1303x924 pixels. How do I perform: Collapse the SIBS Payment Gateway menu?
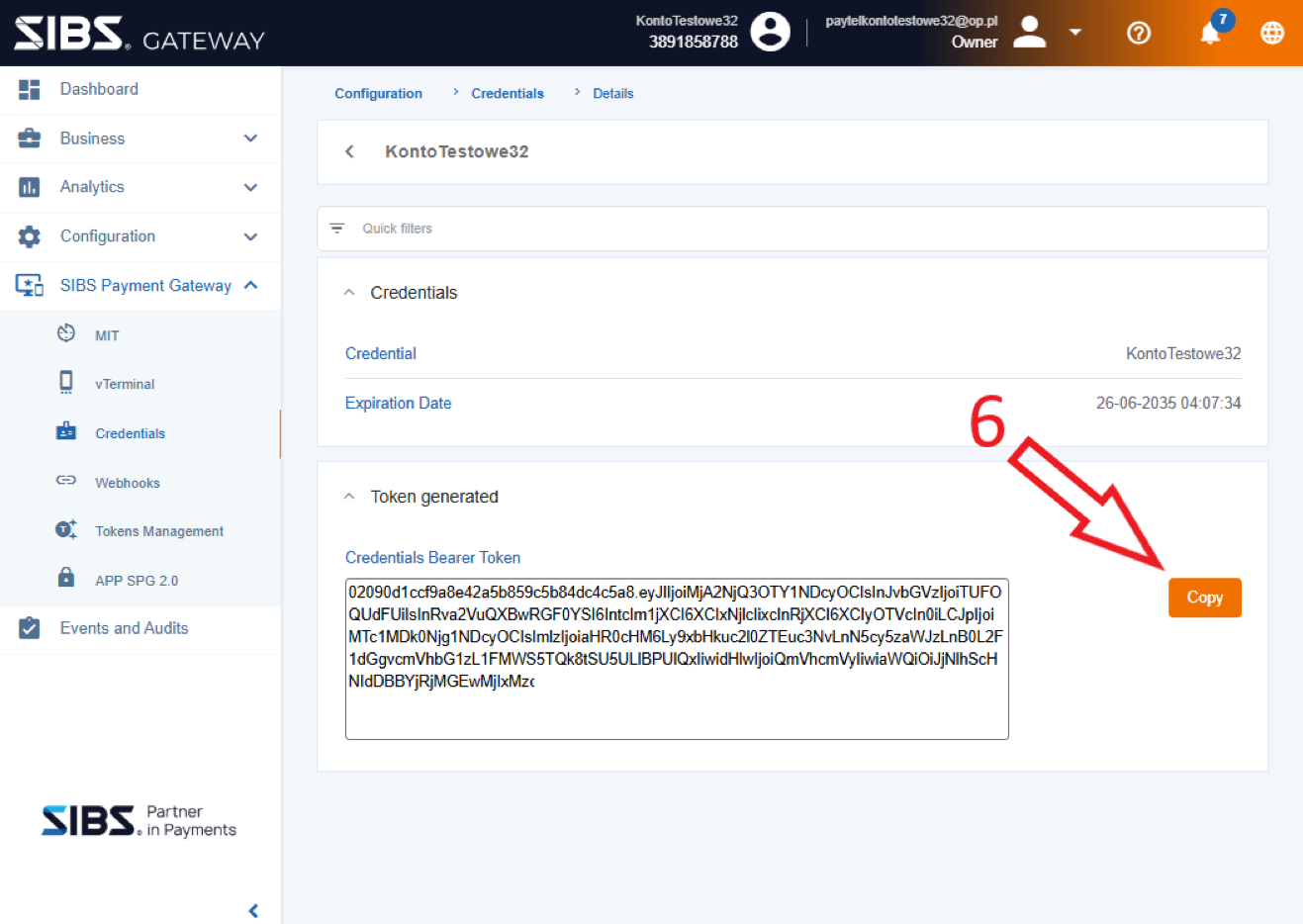pyautogui.click(x=251, y=285)
